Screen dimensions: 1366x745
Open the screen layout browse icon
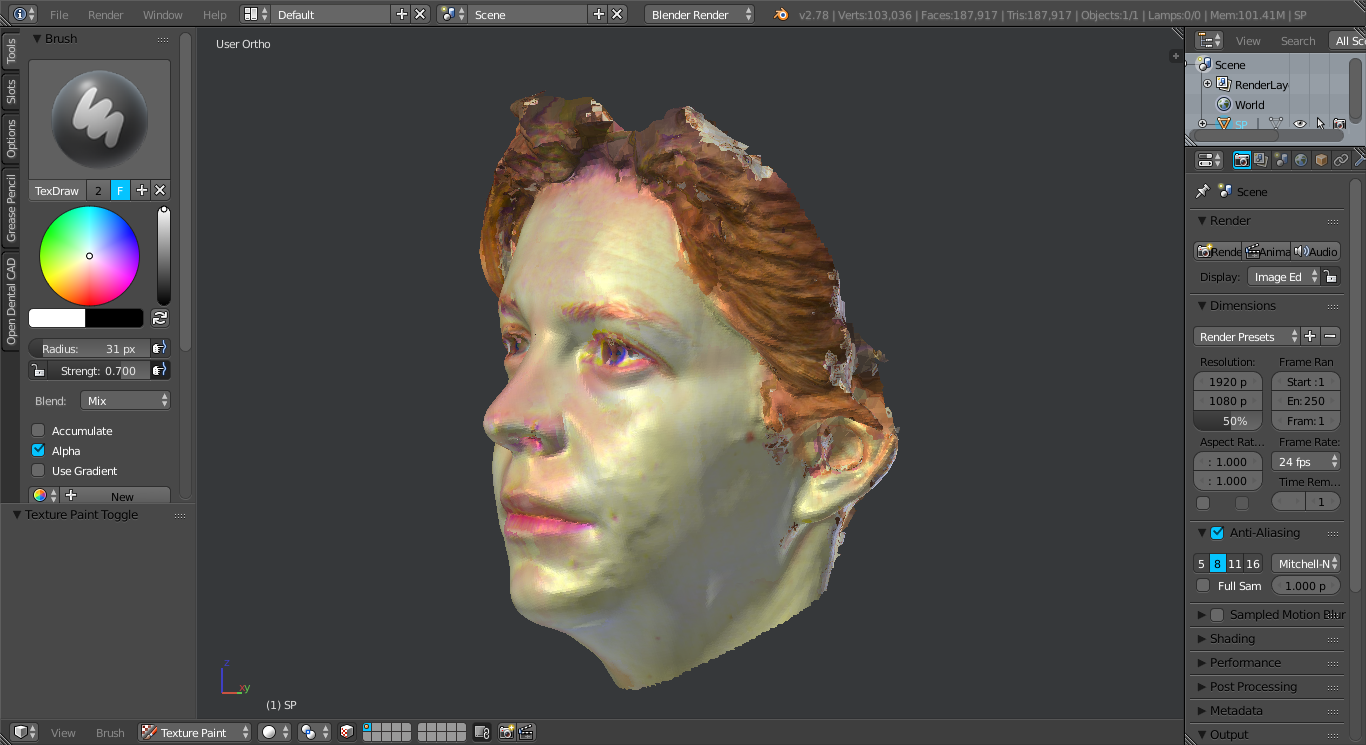pyautogui.click(x=257, y=14)
